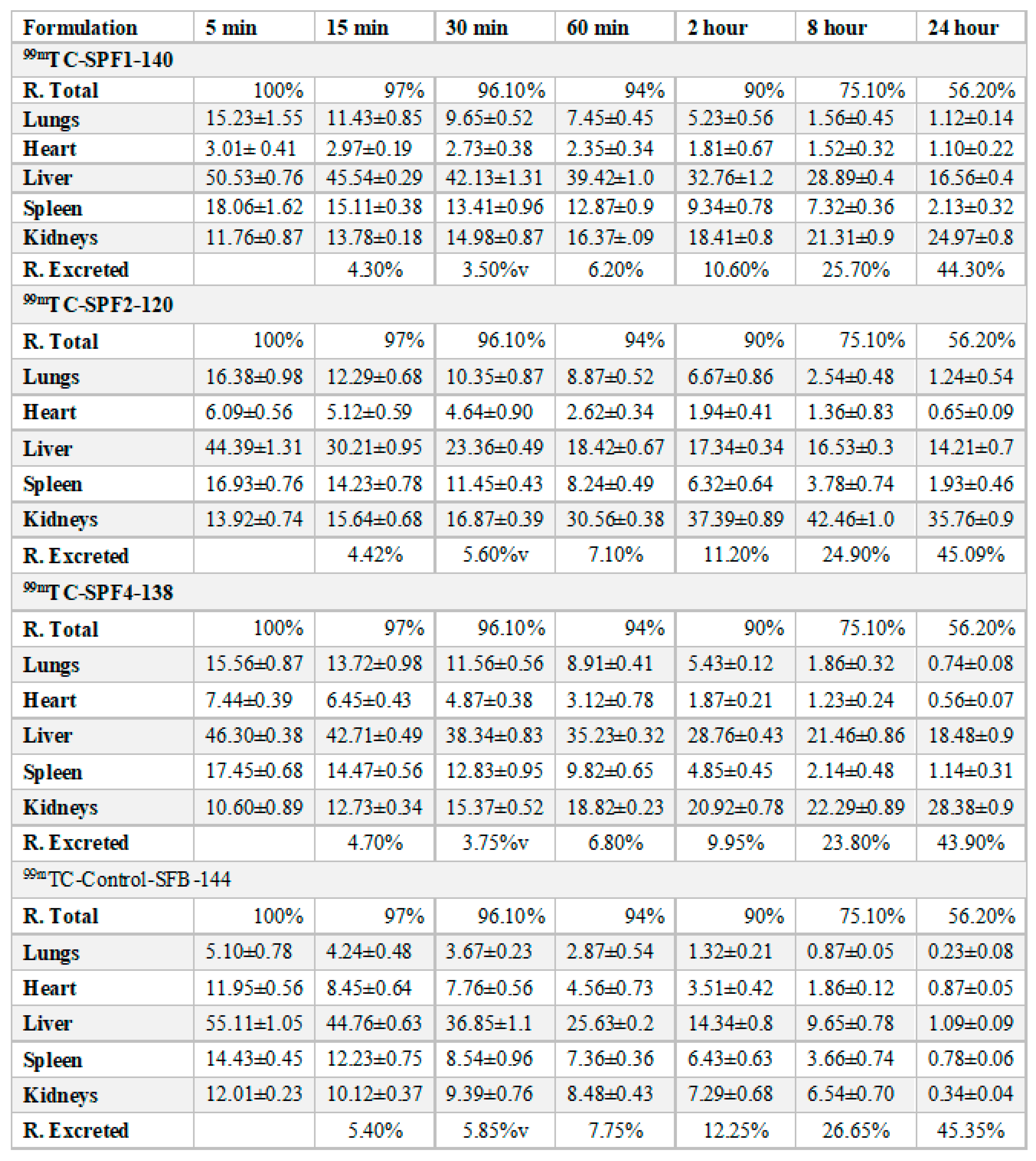Select the kidneys value 0.34±0.04
This screenshot has width=1036, height=1161.
click(970, 1094)
